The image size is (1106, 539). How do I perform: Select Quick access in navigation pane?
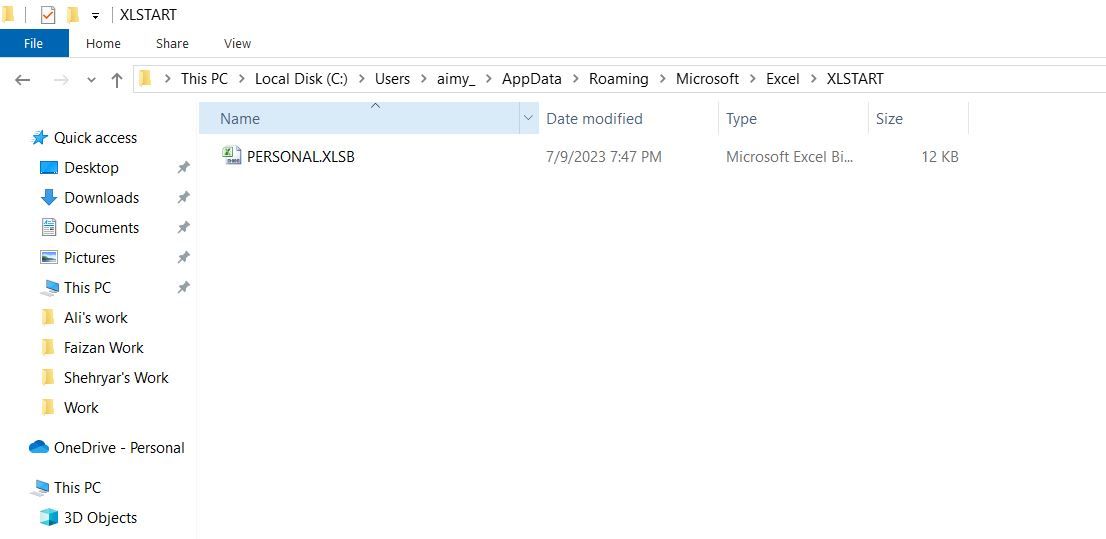95,138
